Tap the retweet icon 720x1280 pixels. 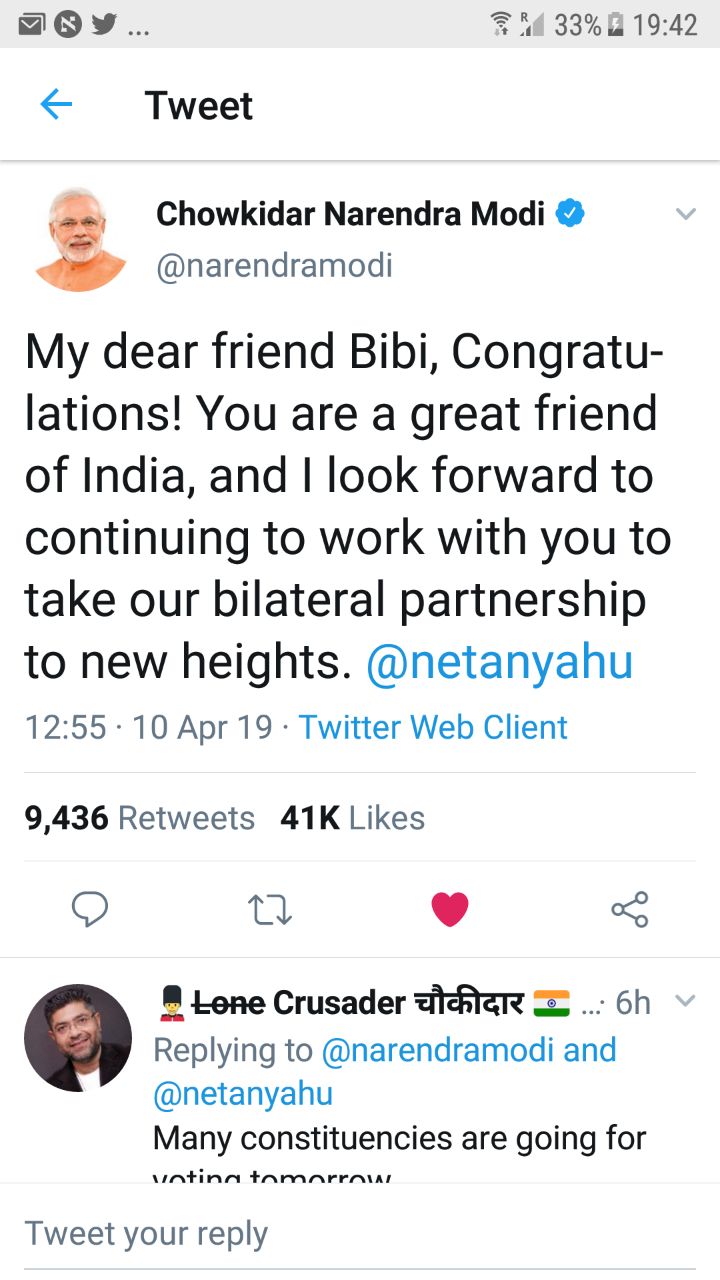pyautogui.click(x=269, y=909)
